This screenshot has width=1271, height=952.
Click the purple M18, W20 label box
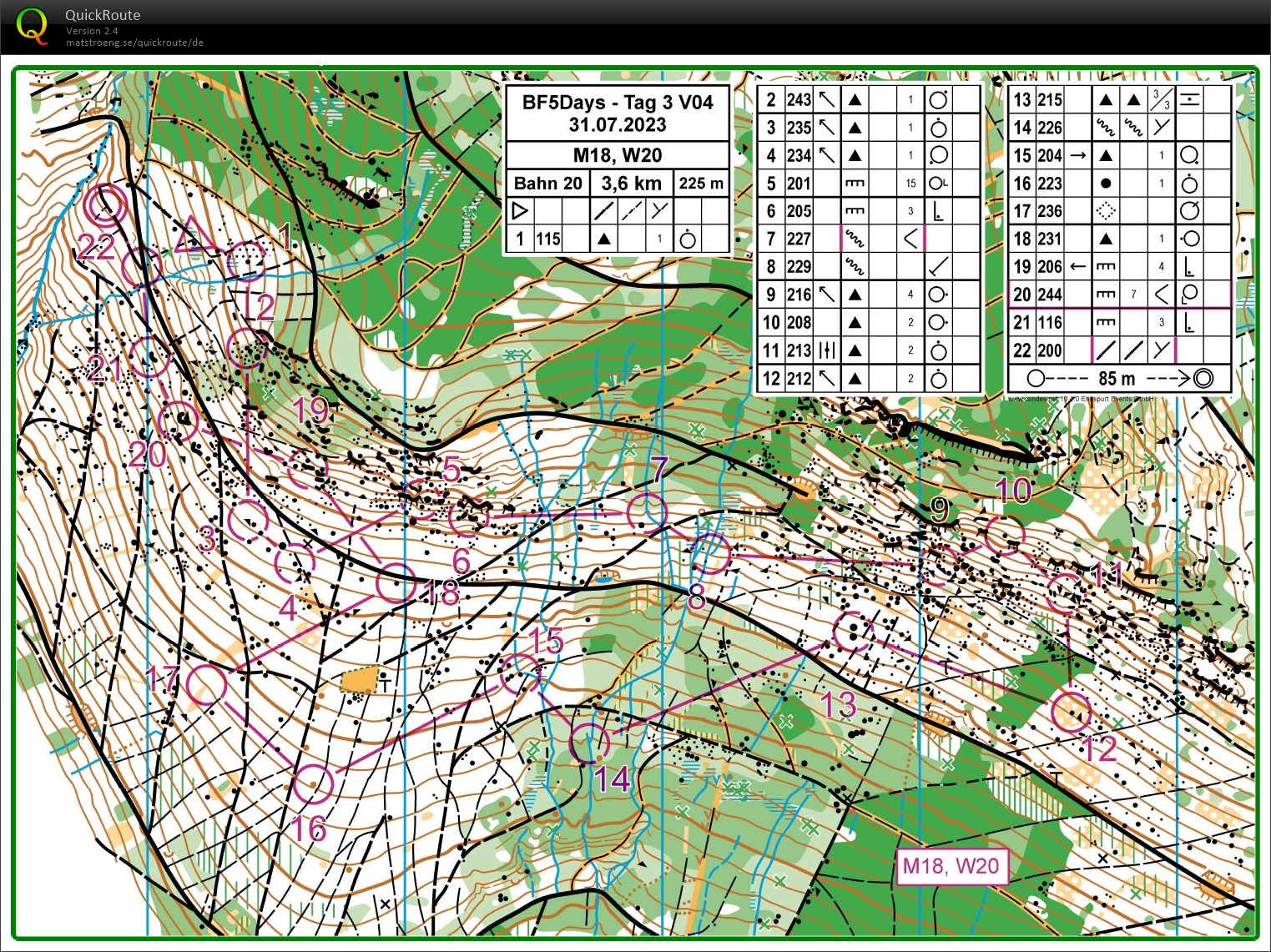pos(951,866)
